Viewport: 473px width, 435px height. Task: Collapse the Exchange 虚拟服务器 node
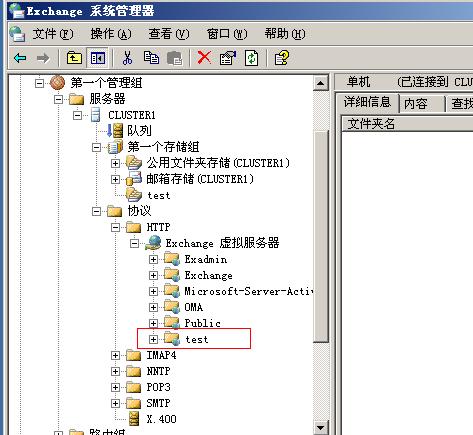(x=134, y=243)
